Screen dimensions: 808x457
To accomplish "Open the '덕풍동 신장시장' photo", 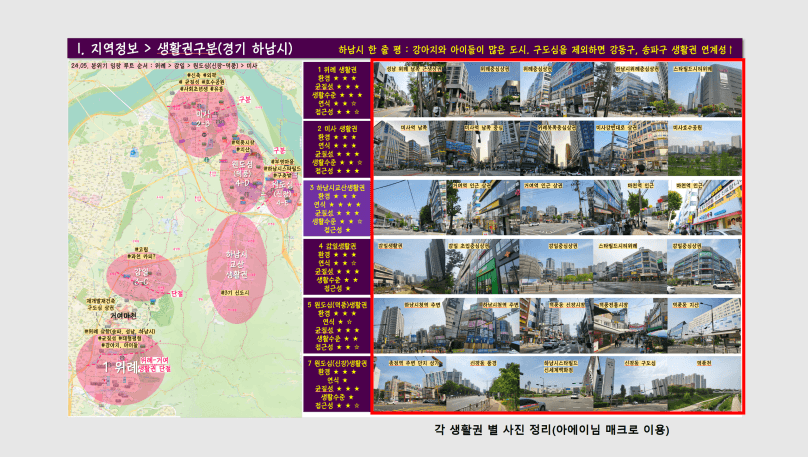I will point(557,325).
